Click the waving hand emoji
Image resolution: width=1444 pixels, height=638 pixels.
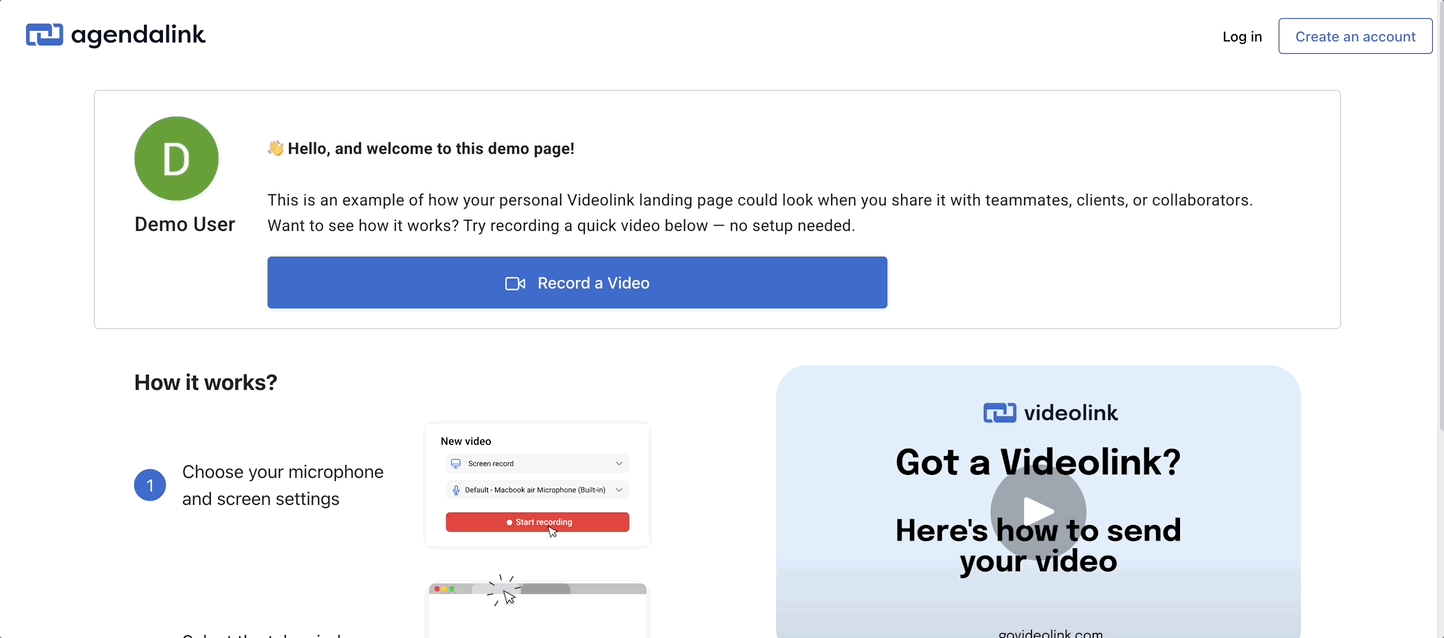point(276,149)
